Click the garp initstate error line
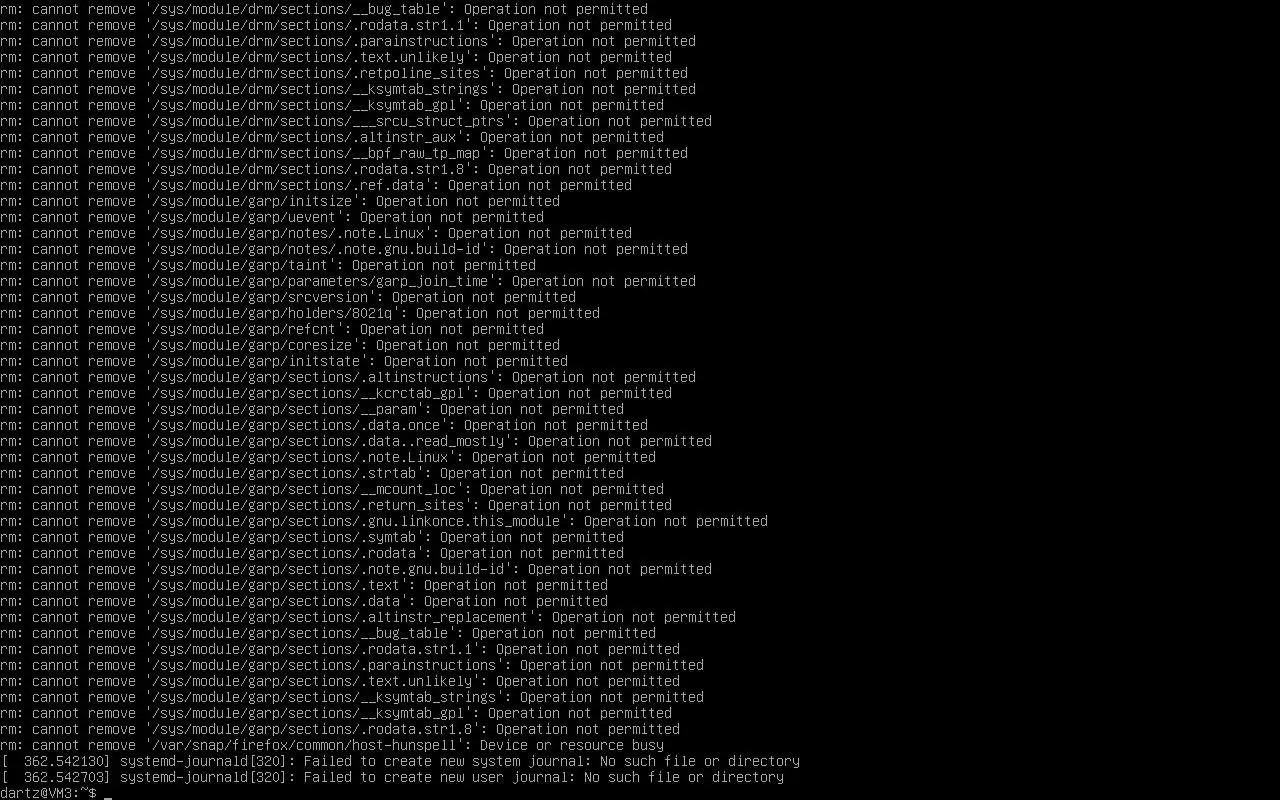This screenshot has width=1280, height=800. (284, 361)
